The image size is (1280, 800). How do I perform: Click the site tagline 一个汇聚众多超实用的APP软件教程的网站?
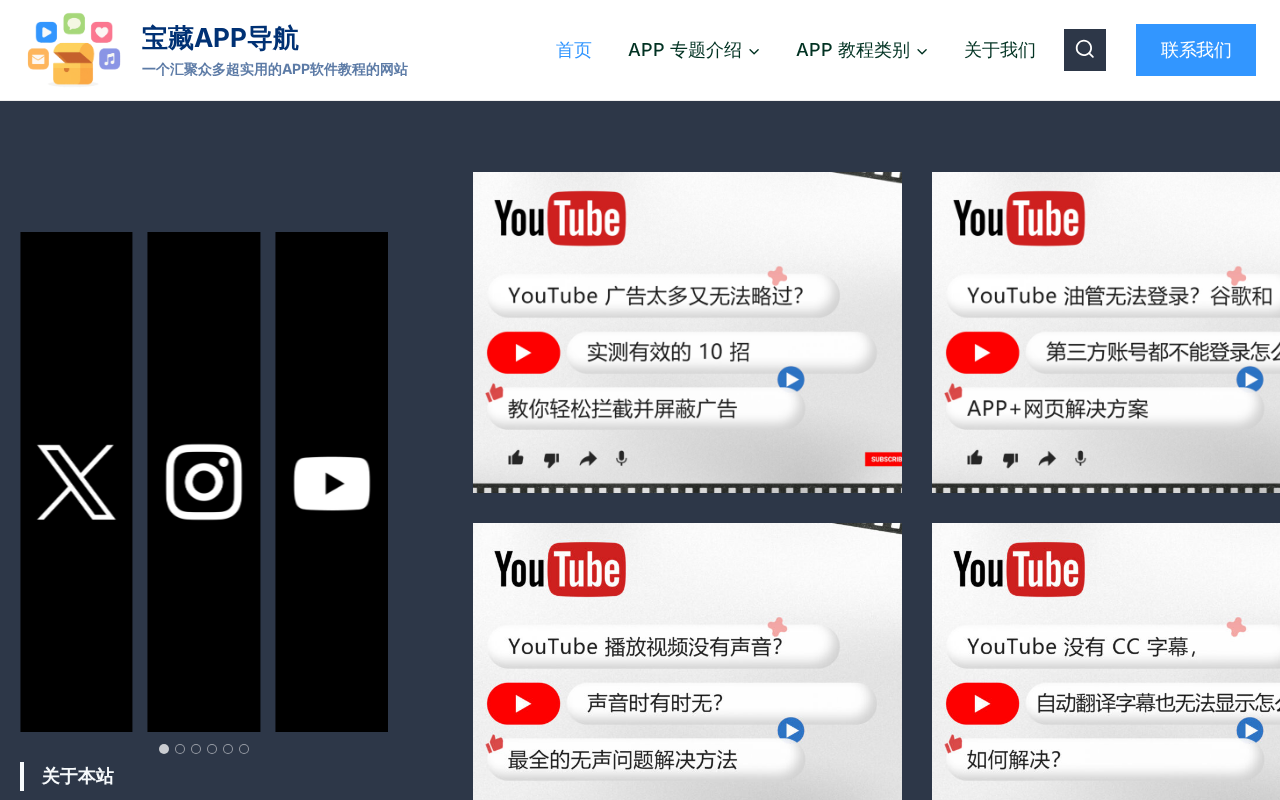click(275, 70)
